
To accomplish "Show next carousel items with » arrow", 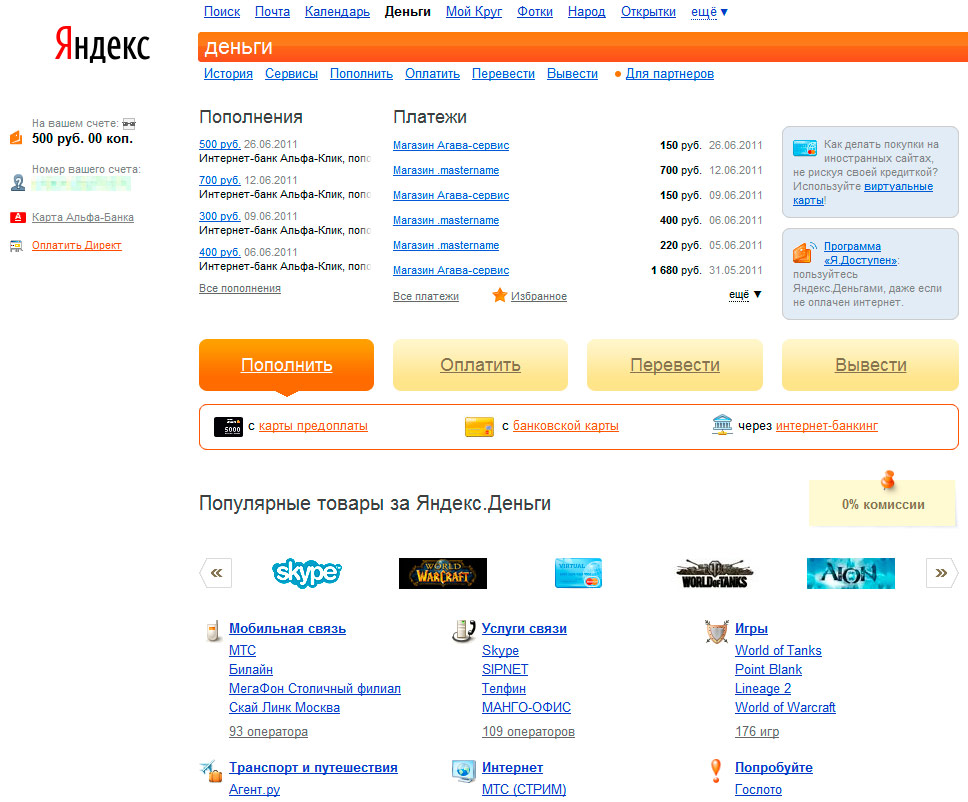I will click(x=942, y=573).
